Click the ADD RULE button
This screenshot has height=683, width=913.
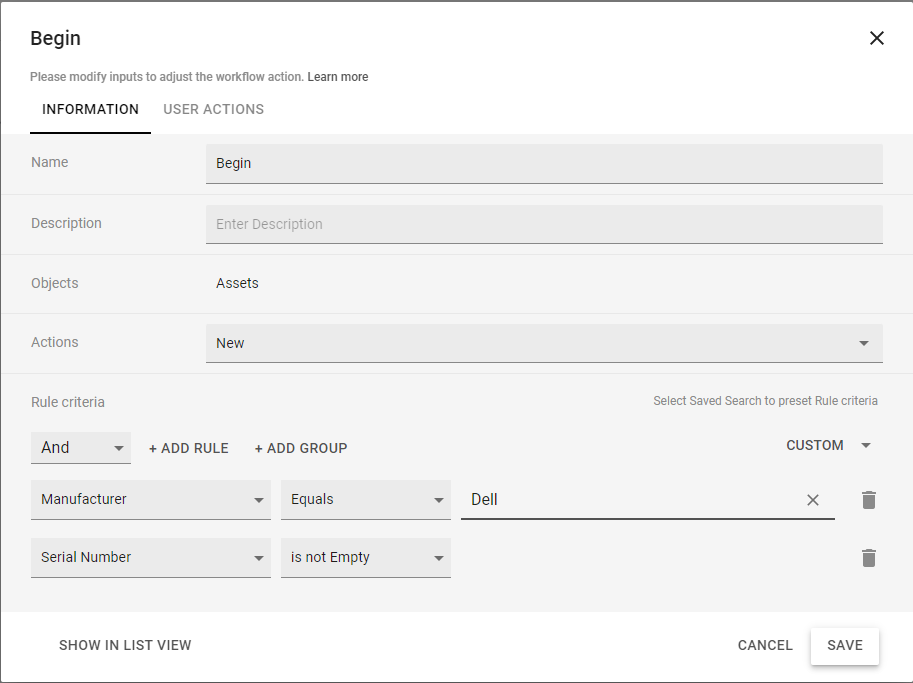[188, 448]
